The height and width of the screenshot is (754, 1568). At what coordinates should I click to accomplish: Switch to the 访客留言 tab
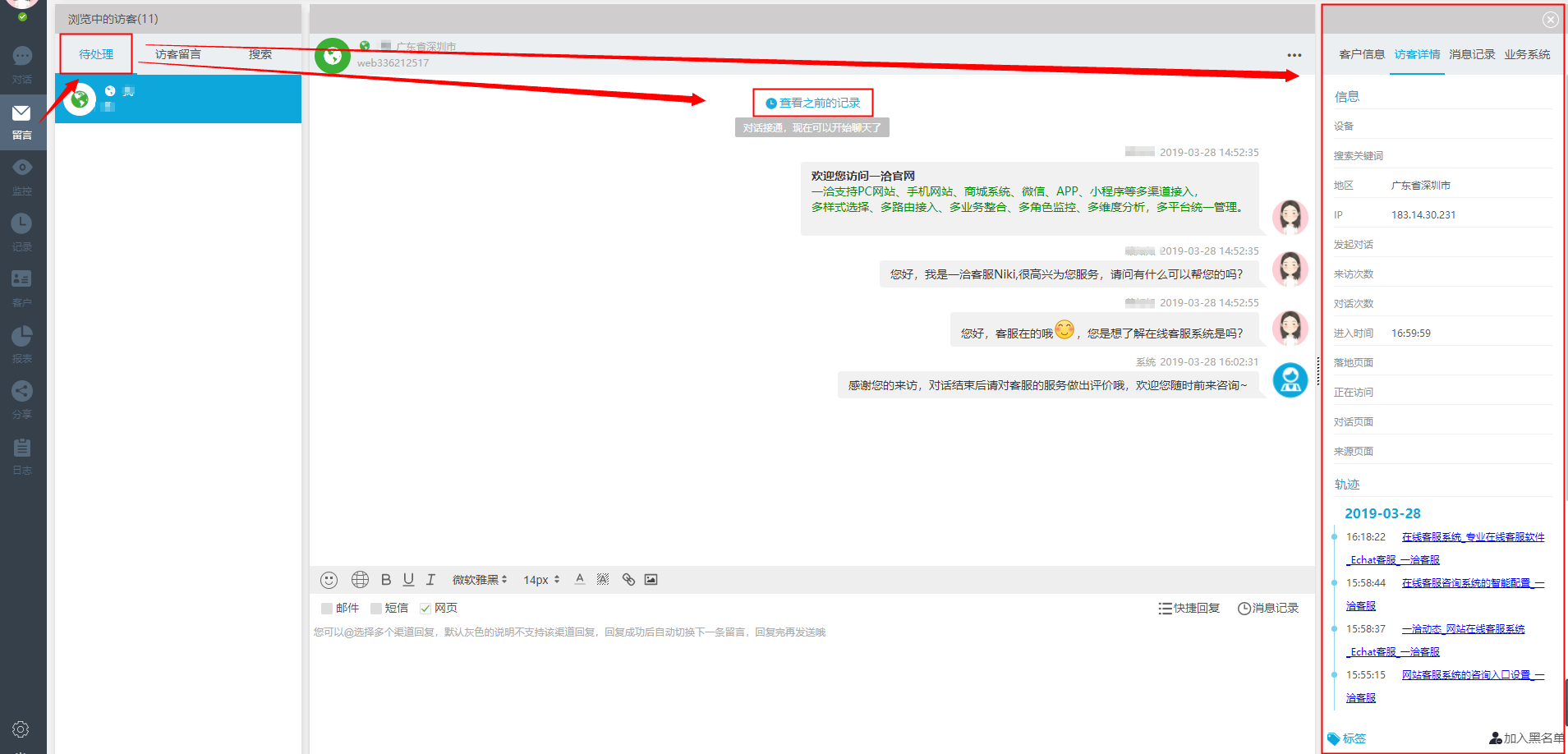177,54
